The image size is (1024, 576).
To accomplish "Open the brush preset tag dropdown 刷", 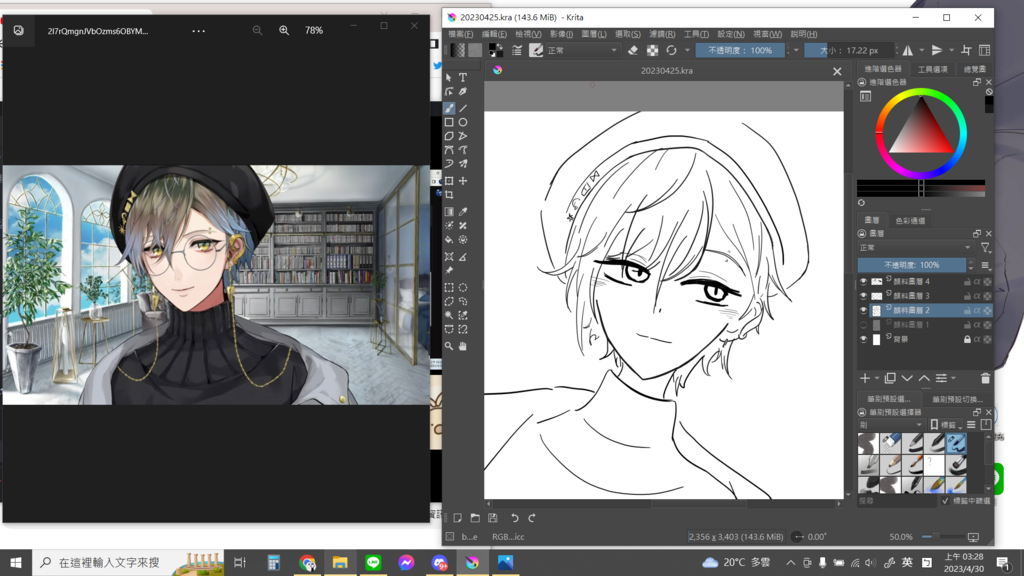I will [x=890, y=424].
